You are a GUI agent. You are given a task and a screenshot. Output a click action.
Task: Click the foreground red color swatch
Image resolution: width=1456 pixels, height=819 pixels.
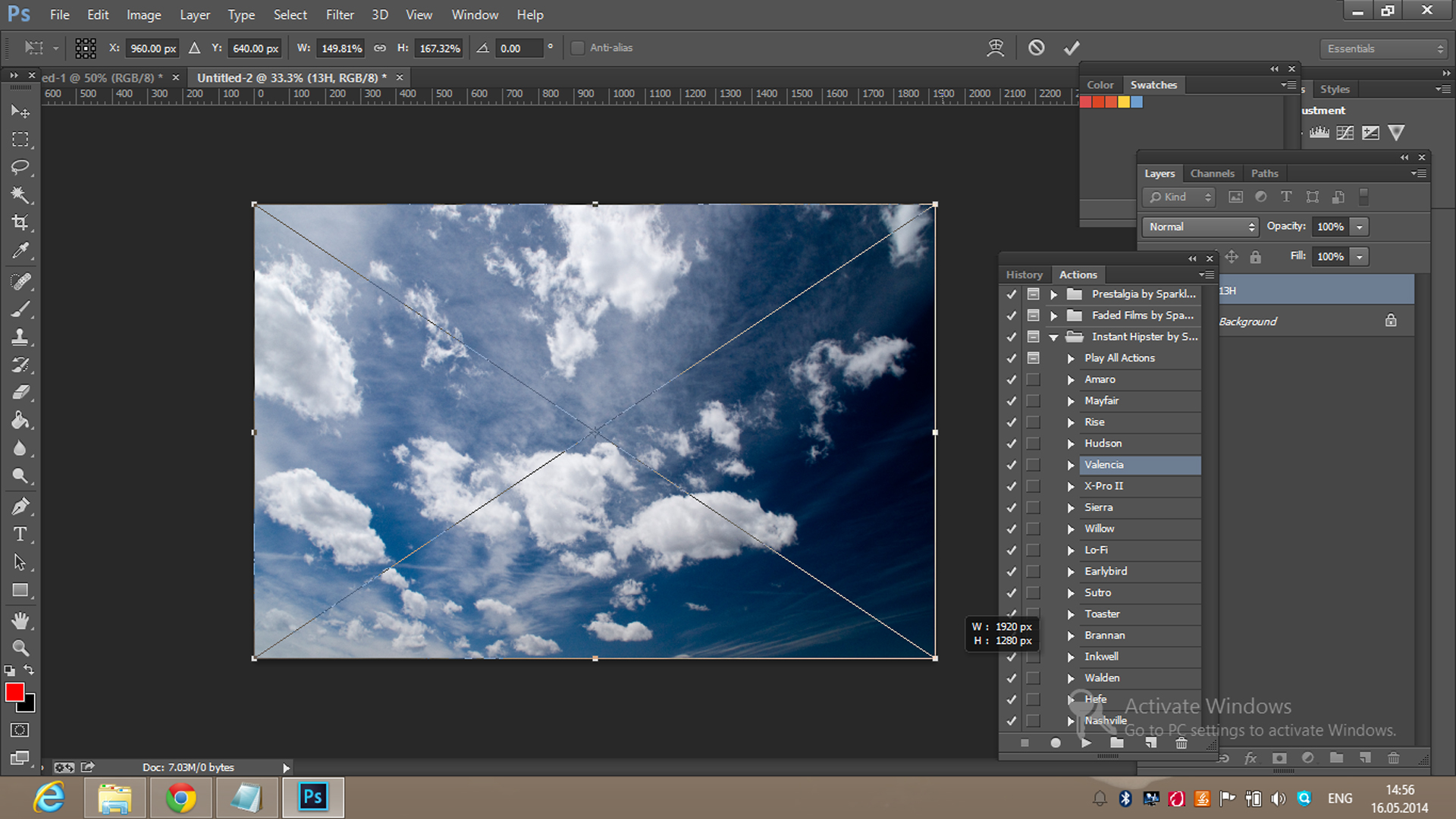pos(14,692)
